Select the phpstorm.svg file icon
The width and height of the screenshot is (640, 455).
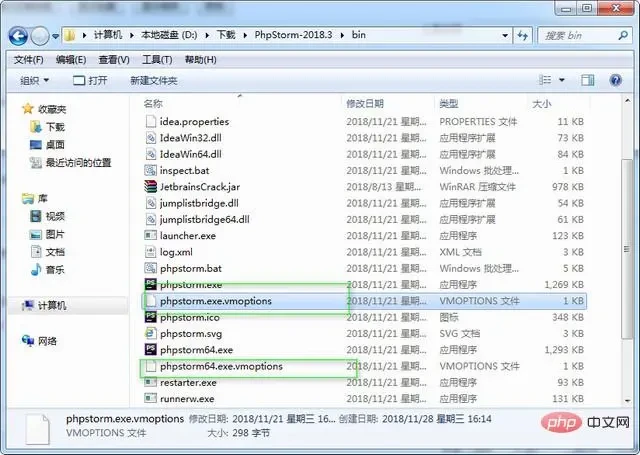click(151, 333)
